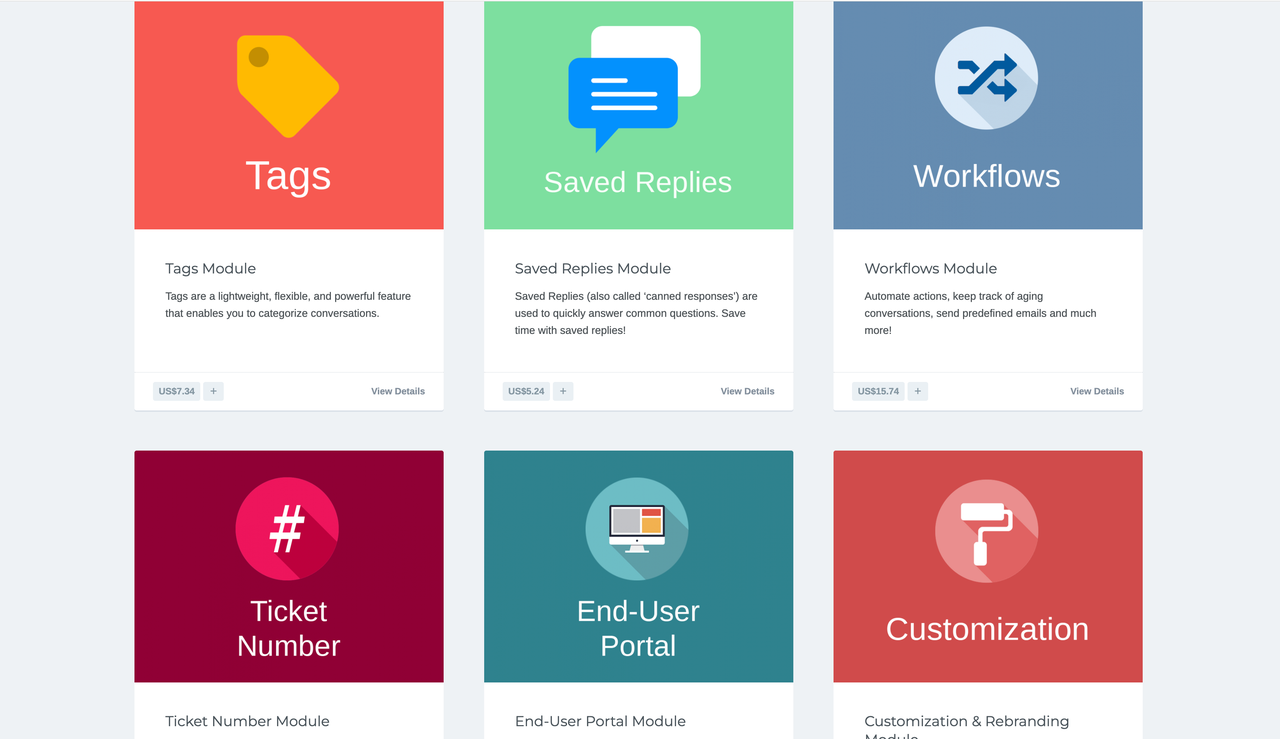Click the Automate actions description text
Image resolution: width=1280 pixels, height=739 pixels.
(980, 313)
